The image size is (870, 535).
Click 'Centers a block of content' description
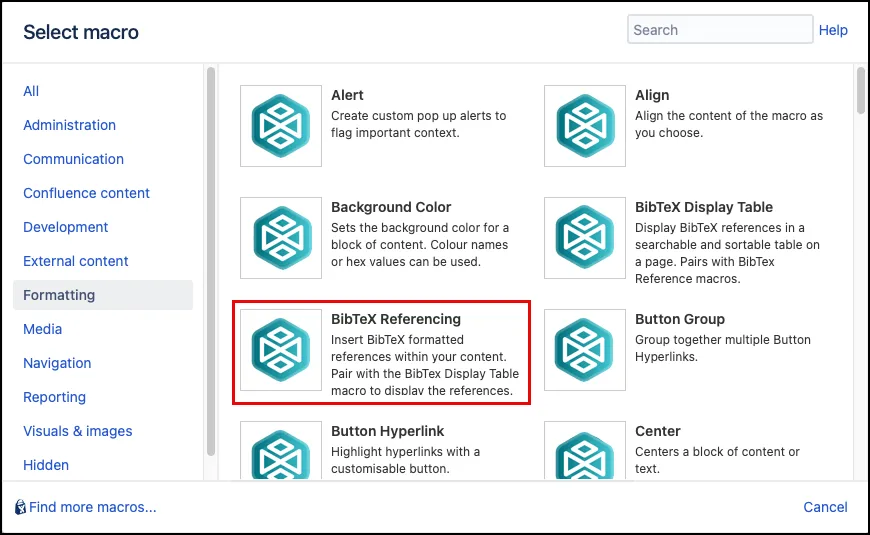click(x=717, y=460)
